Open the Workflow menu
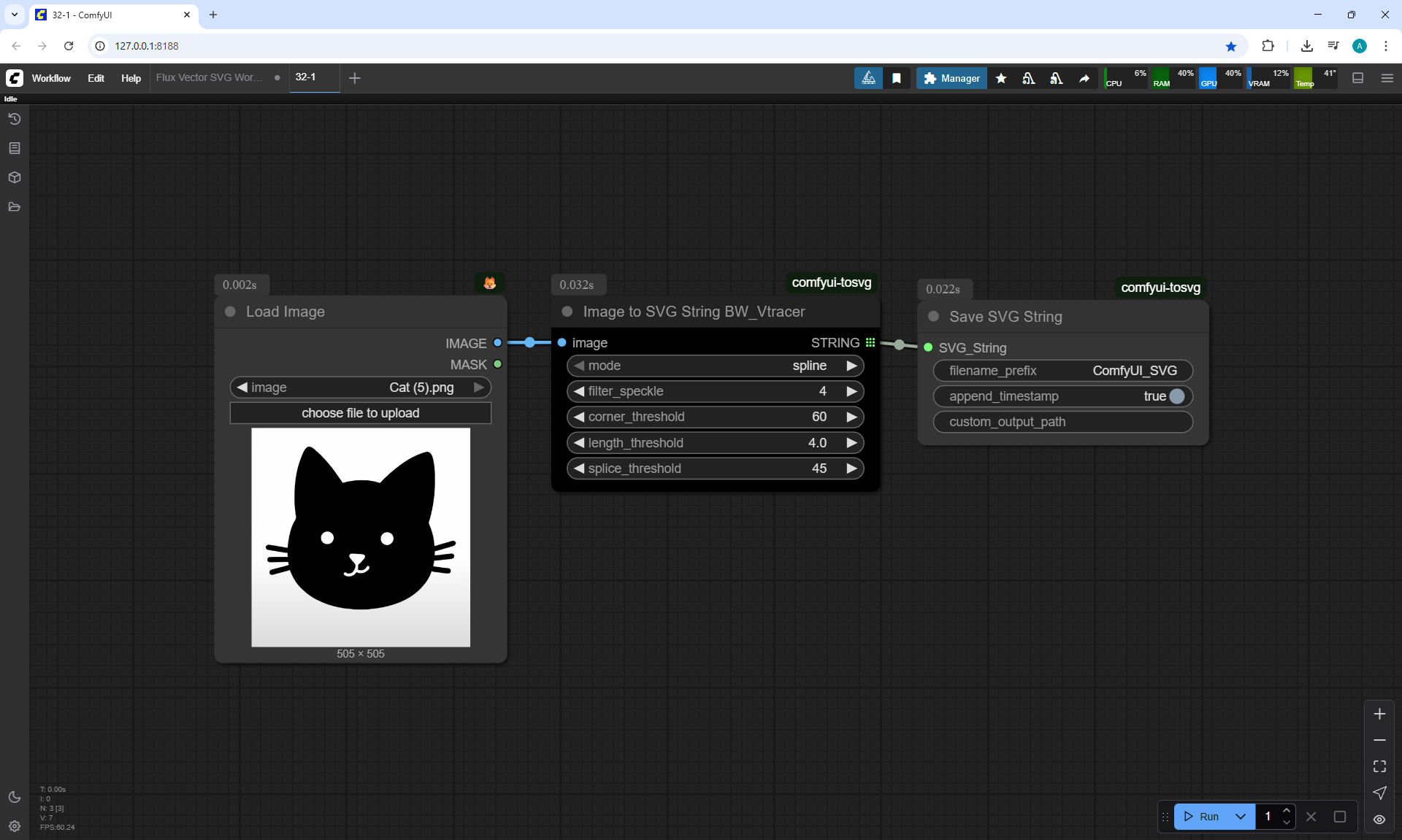The height and width of the screenshot is (840, 1402). [x=51, y=78]
